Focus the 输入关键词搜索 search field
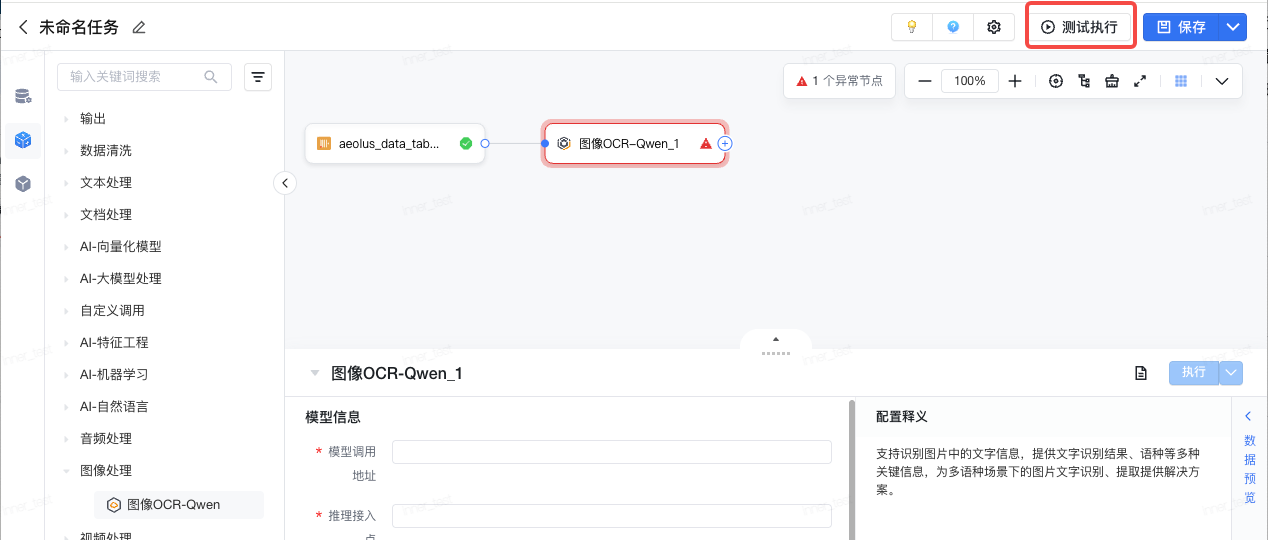Screen dimensions: 1268x540 pos(144,77)
